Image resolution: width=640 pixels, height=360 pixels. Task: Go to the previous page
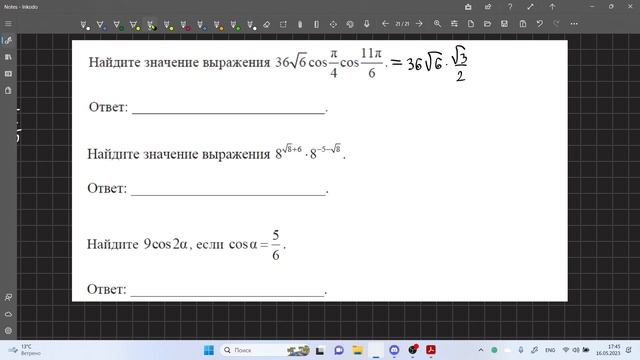tap(385, 24)
